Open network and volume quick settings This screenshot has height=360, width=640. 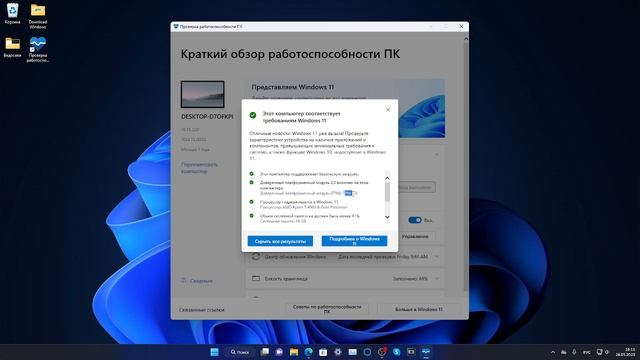(602, 352)
